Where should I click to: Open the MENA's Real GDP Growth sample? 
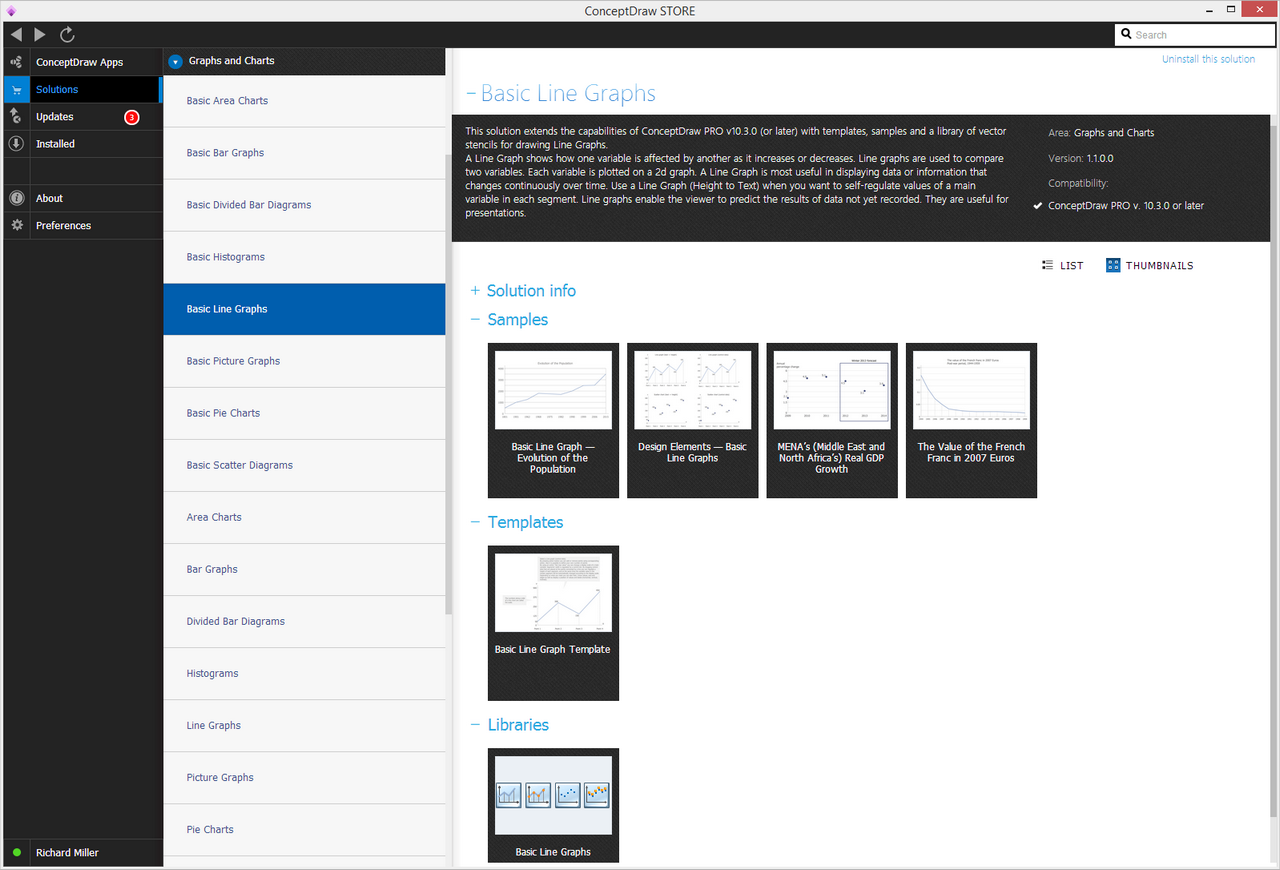[832, 420]
